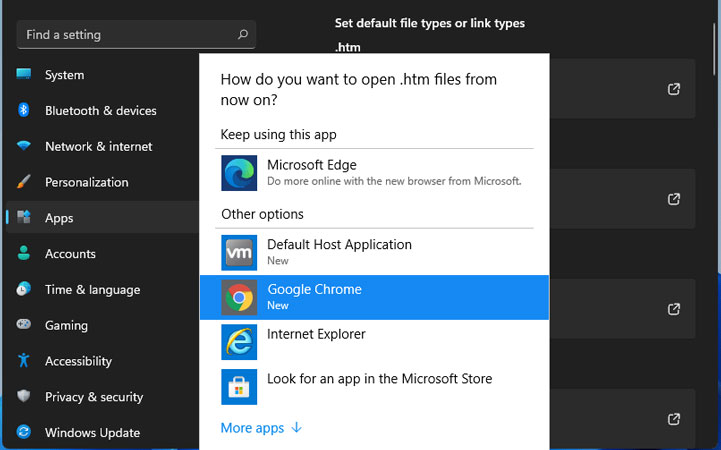
Task: Click the game controller Gaming icon
Action: pyautogui.click(x=23, y=325)
